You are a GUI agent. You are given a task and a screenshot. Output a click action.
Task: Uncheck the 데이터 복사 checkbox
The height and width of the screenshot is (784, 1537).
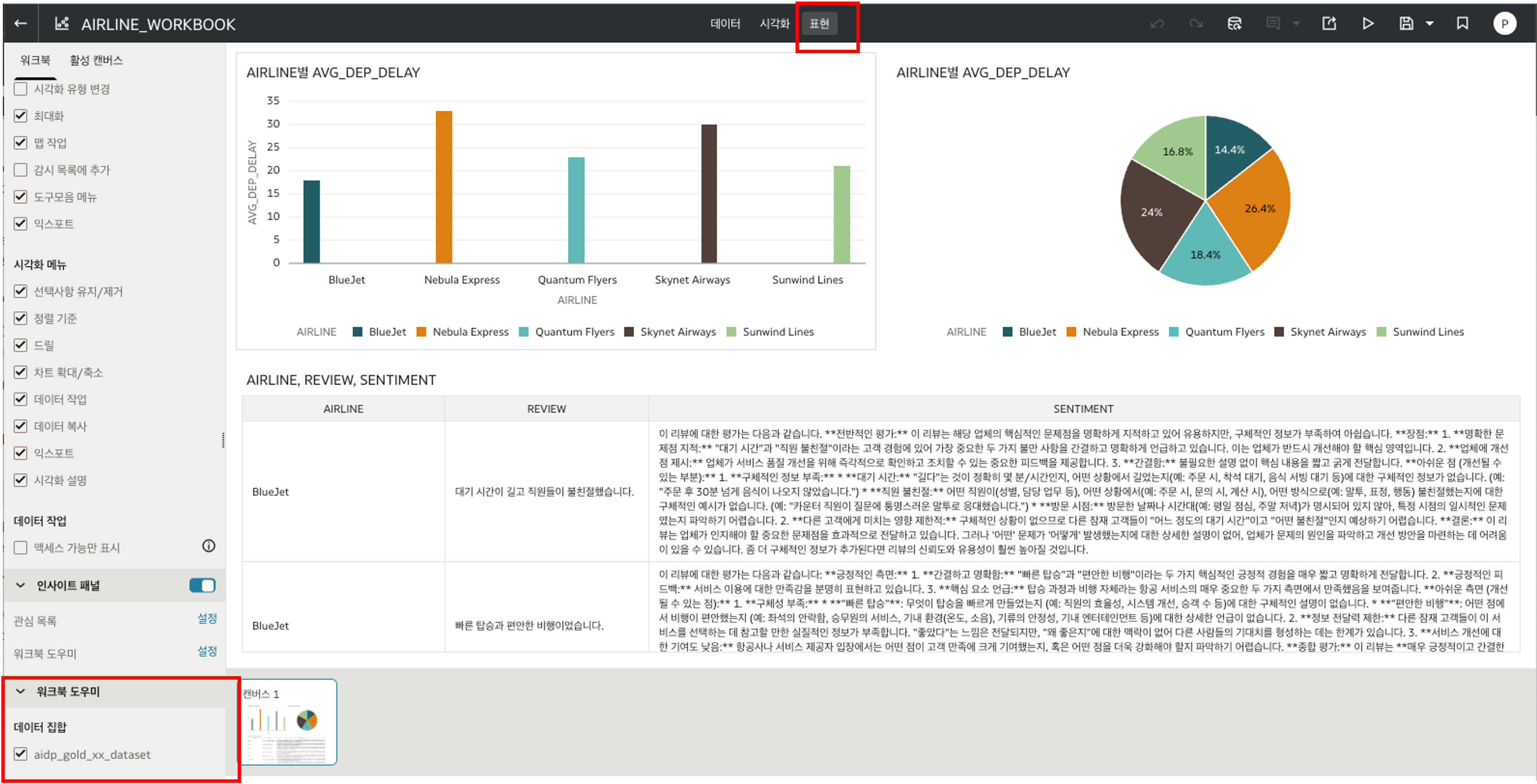click(x=21, y=426)
